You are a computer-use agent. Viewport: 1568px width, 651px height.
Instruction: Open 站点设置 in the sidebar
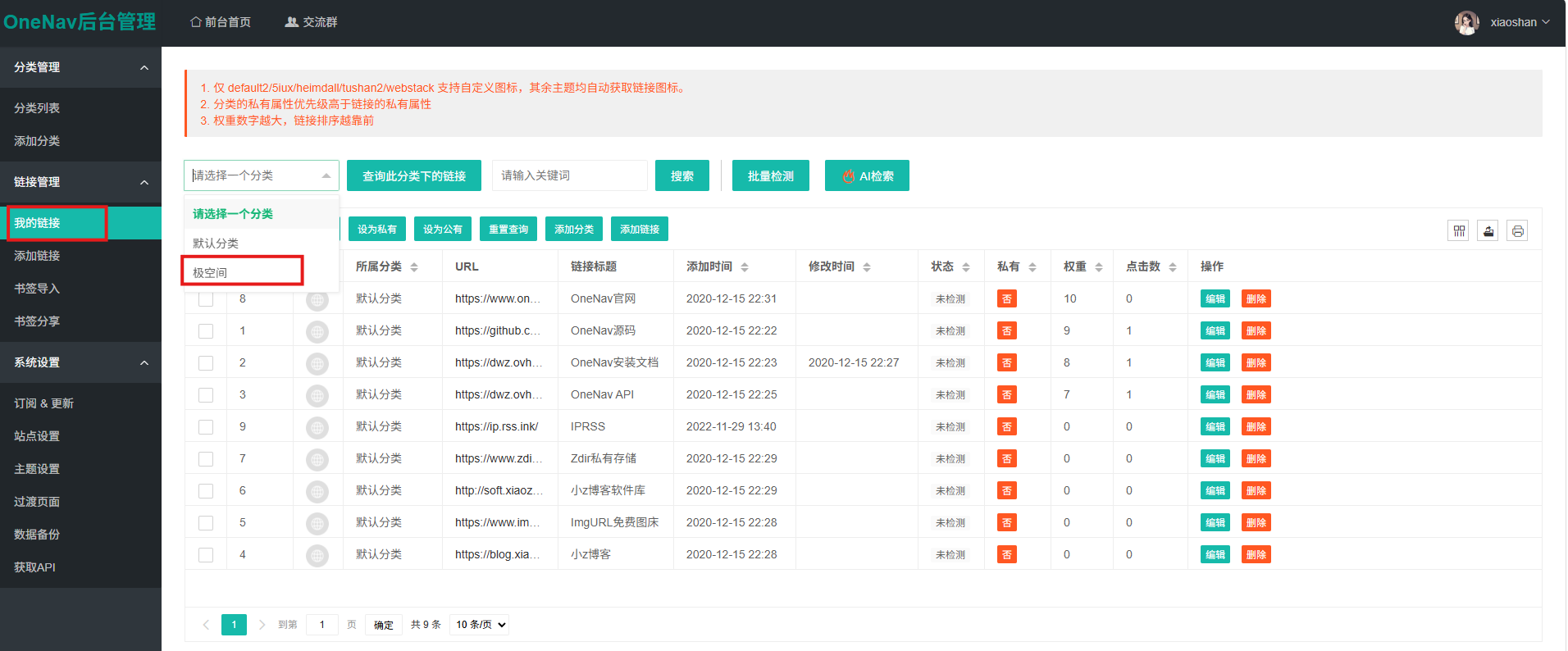[80, 436]
